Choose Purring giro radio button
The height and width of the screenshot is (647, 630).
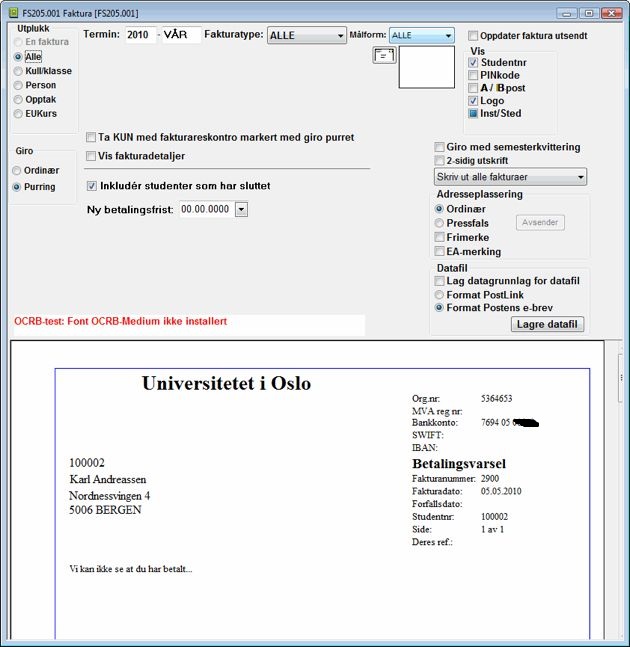pos(17,187)
